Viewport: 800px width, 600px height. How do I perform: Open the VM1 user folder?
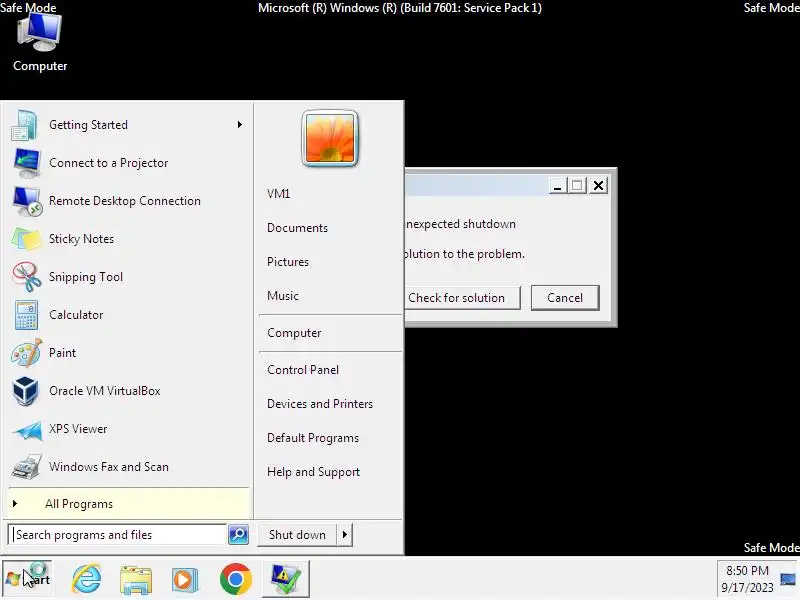pos(279,194)
